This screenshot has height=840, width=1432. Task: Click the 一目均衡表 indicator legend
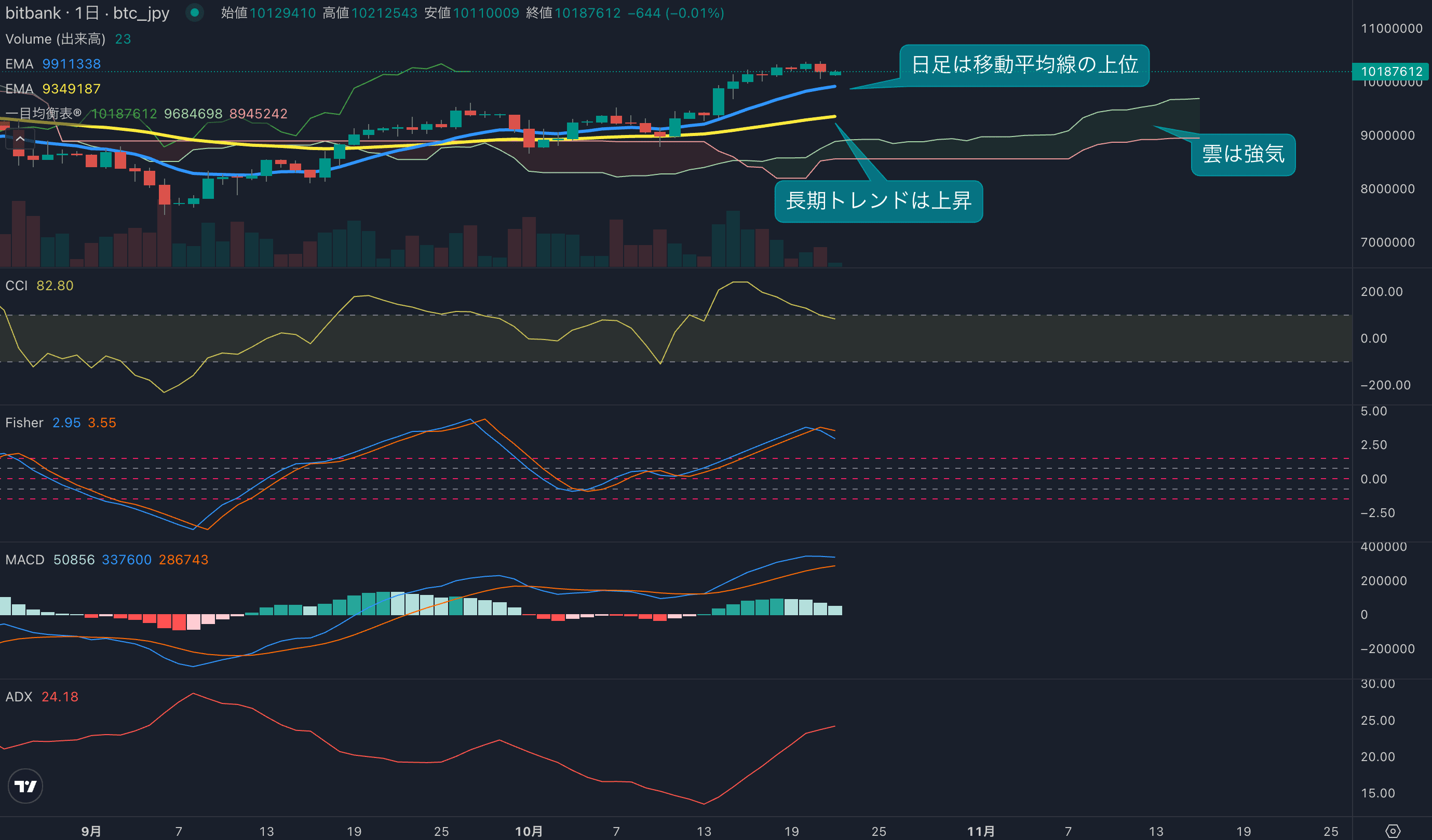pyautogui.click(x=43, y=114)
